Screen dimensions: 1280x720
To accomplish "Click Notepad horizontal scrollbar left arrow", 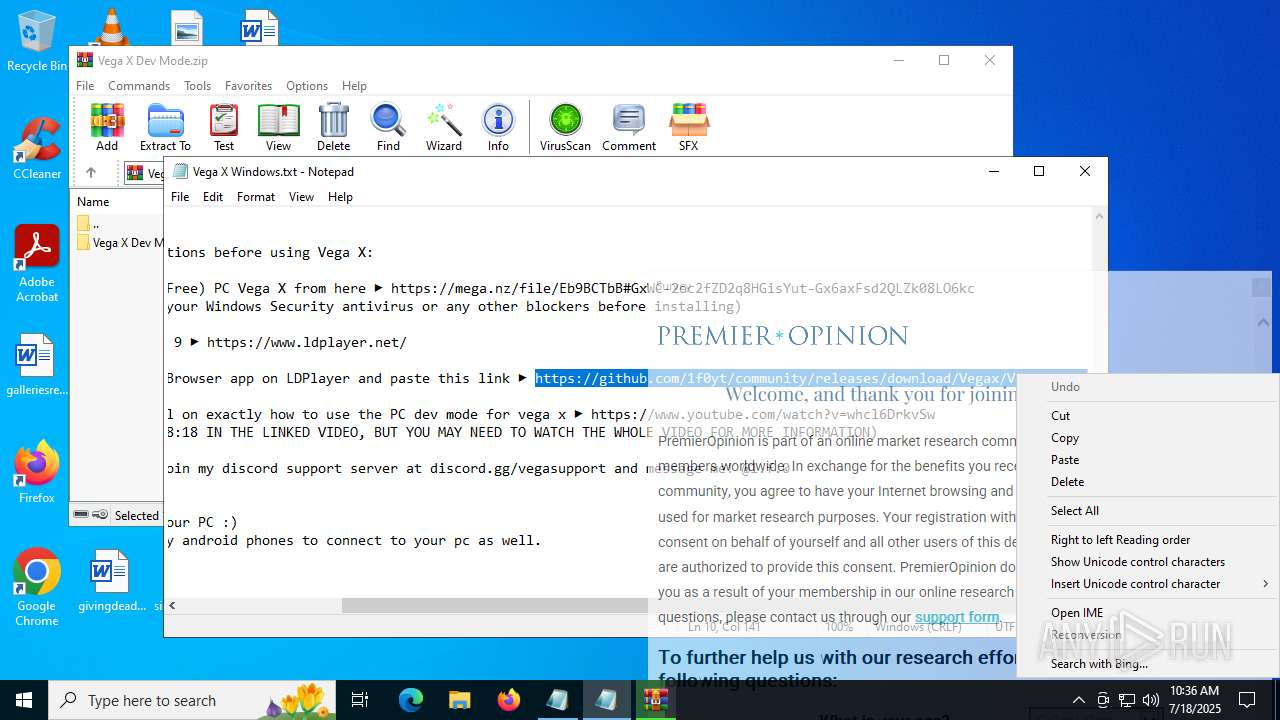I will click(x=172, y=606).
